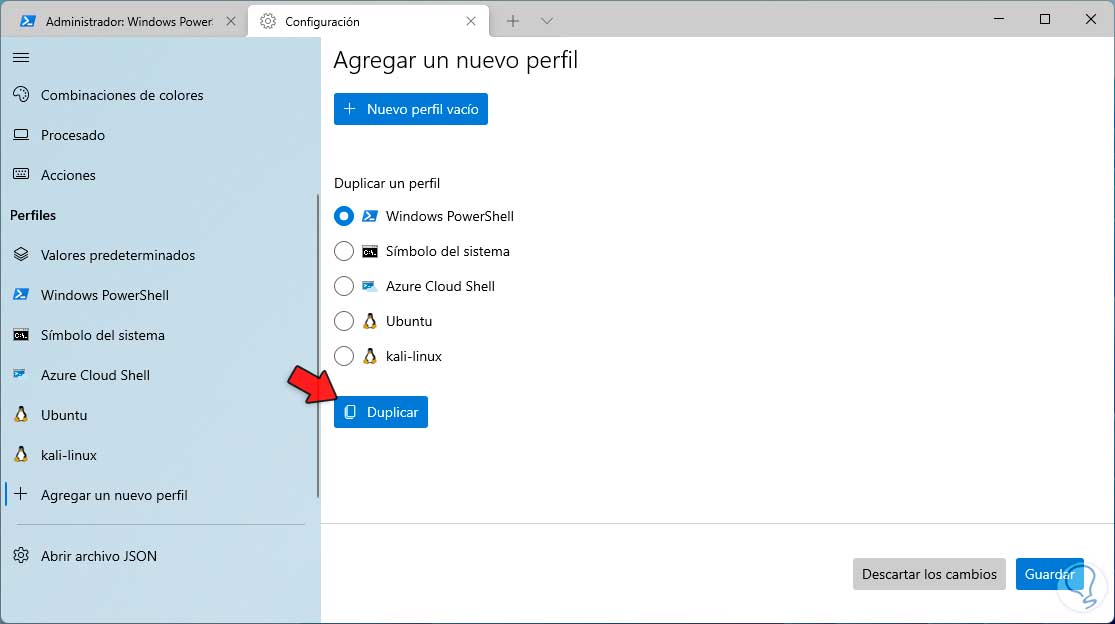
Task: Click the plus icon beside Agregar un nuevo perfil
Action: (21, 494)
